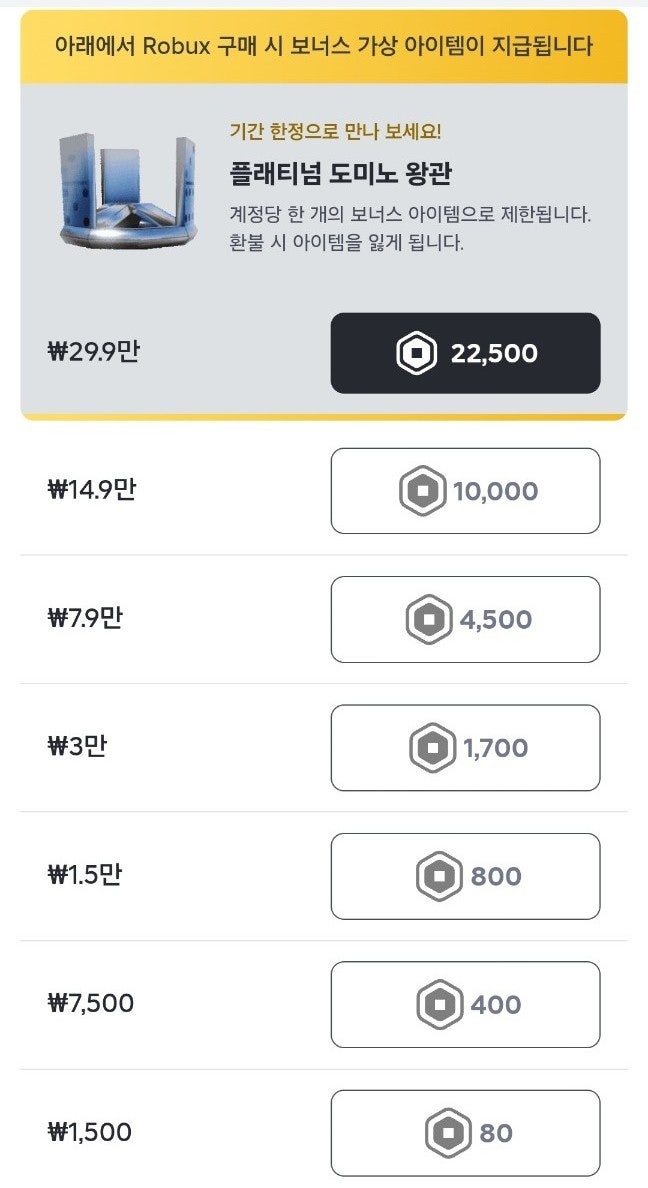Purchase the 10,000 Robux package
648x1188 pixels.
click(466, 491)
